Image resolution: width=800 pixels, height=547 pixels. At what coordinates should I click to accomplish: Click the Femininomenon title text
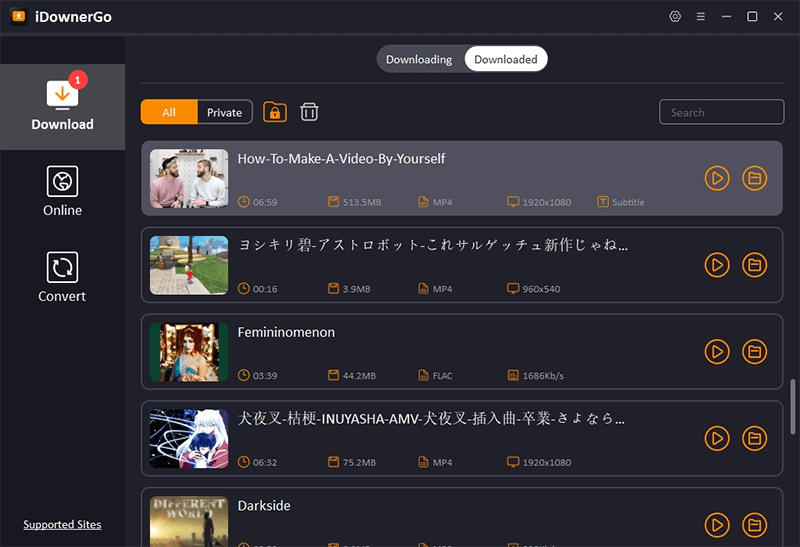(286, 332)
